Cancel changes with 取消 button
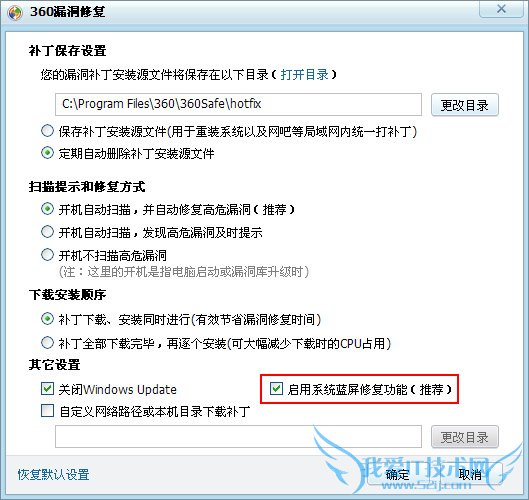The width and height of the screenshot is (529, 500). [x=469, y=474]
